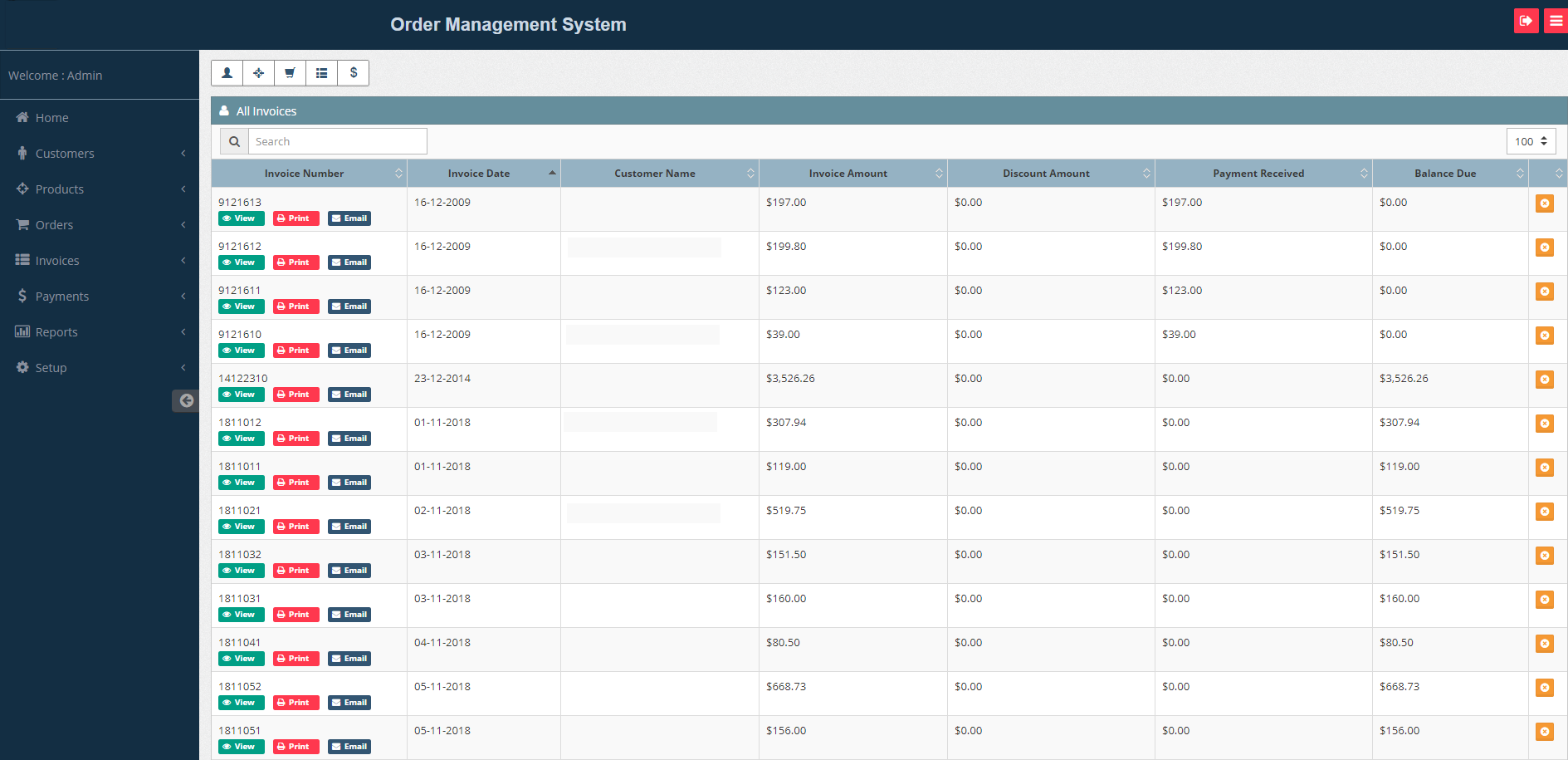Click the orange action icon on invoice 14122310 row

coord(1544,380)
